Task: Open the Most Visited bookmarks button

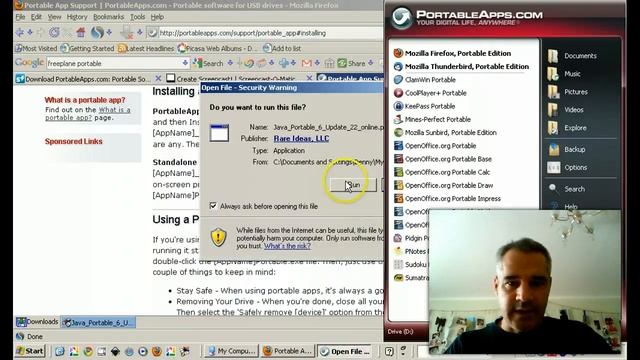Action: click(36, 48)
